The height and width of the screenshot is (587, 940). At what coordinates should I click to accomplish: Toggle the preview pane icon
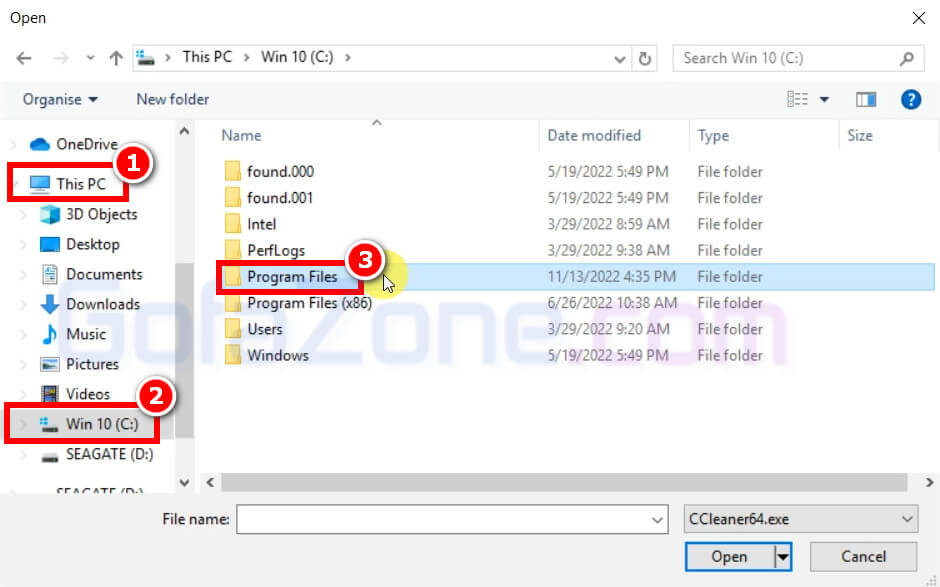point(866,99)
